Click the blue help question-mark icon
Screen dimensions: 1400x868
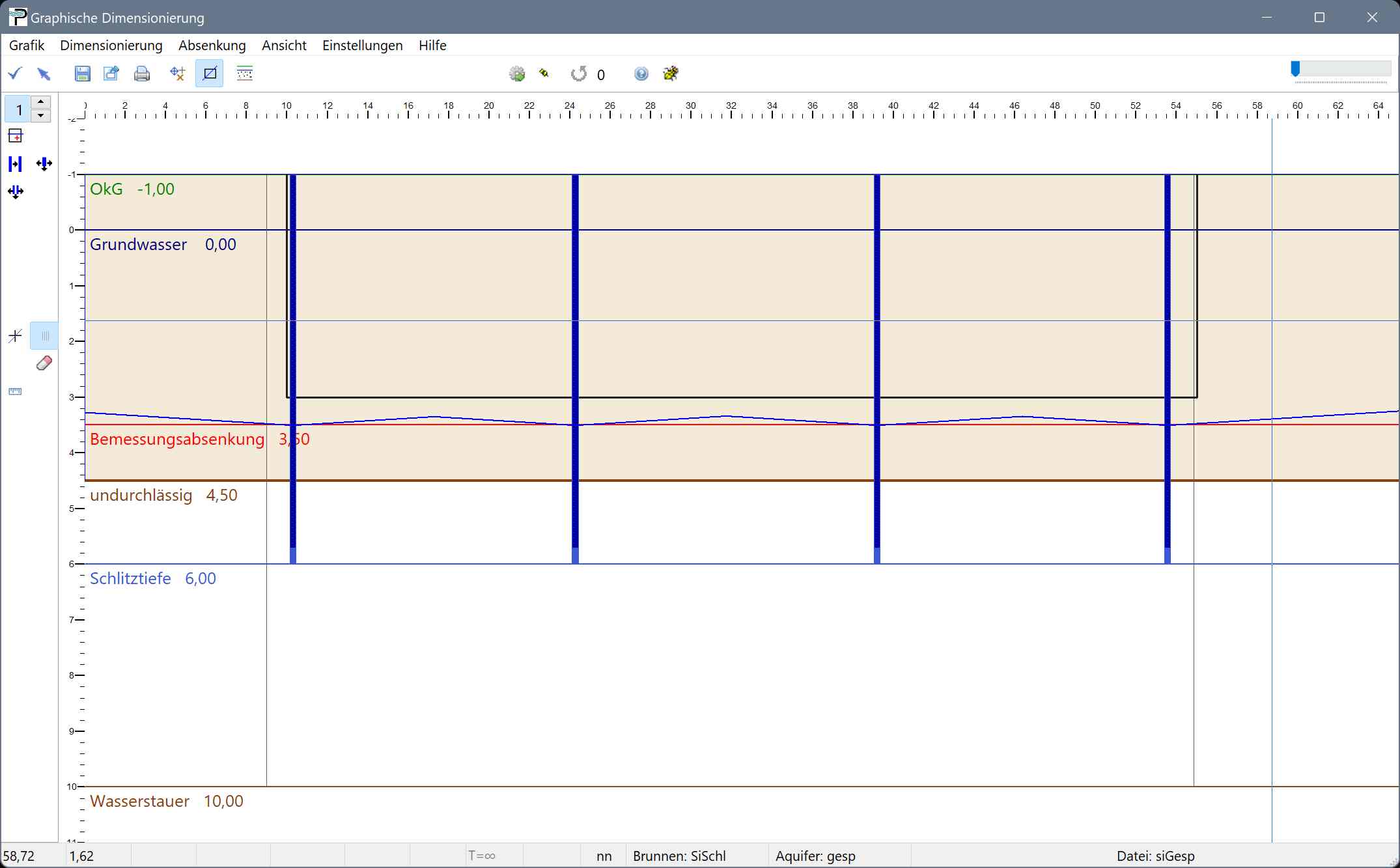tap(641, 74)
